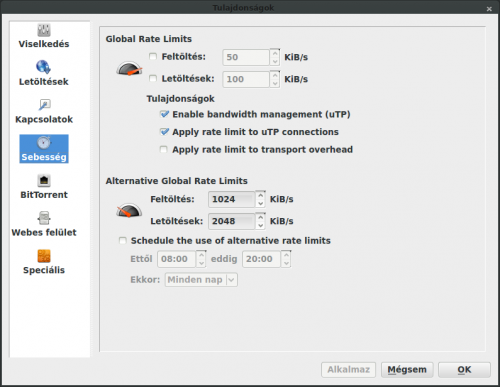
Task: Click the global Feltöltés field showing 50
Action: click(x=246, y=57)
